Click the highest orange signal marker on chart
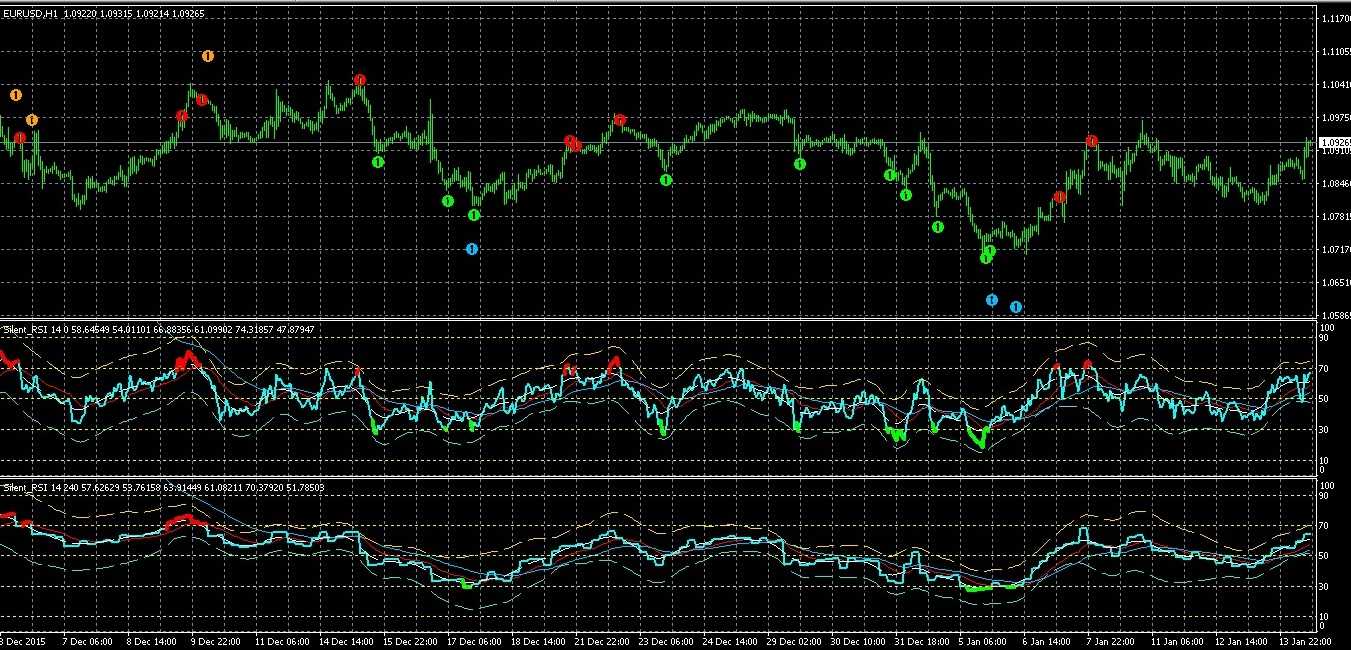The width and height of the screenshot is (1351, 650). 208,56
